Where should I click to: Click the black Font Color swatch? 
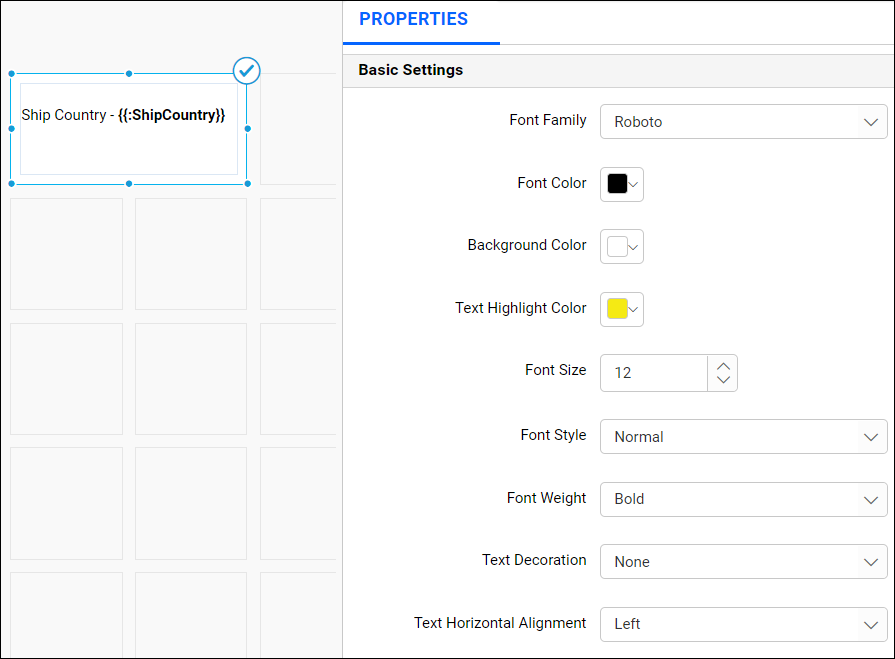click(617, 184)
